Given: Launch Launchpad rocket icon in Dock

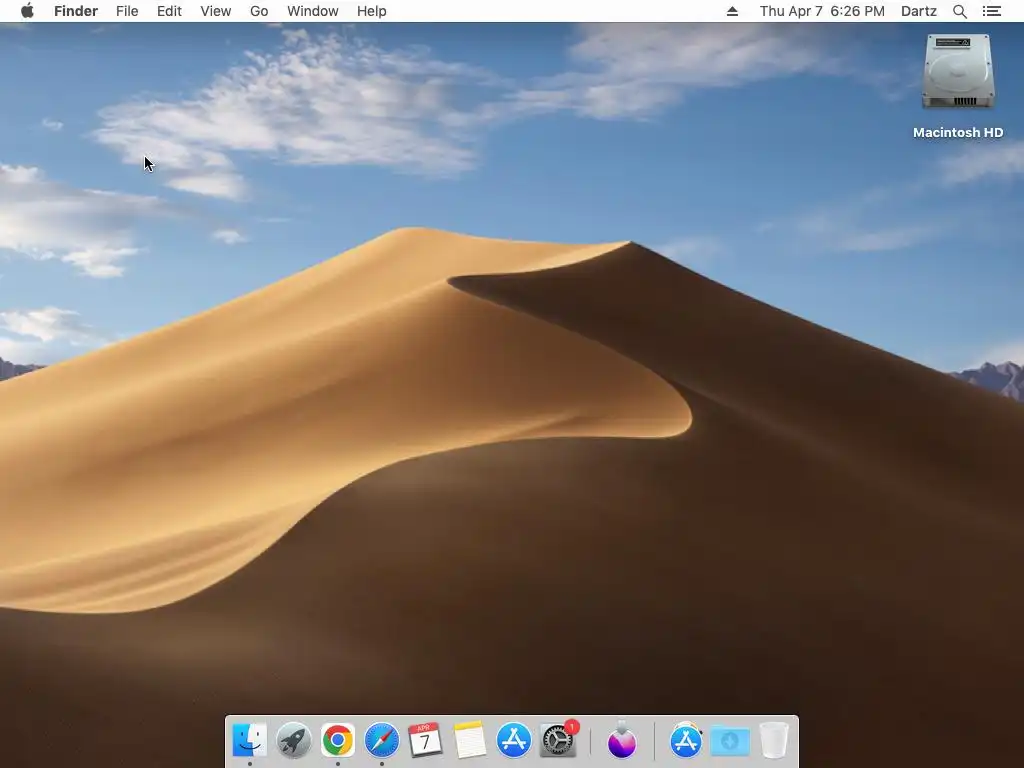Looking at the screenshot, I should [294, 740].
